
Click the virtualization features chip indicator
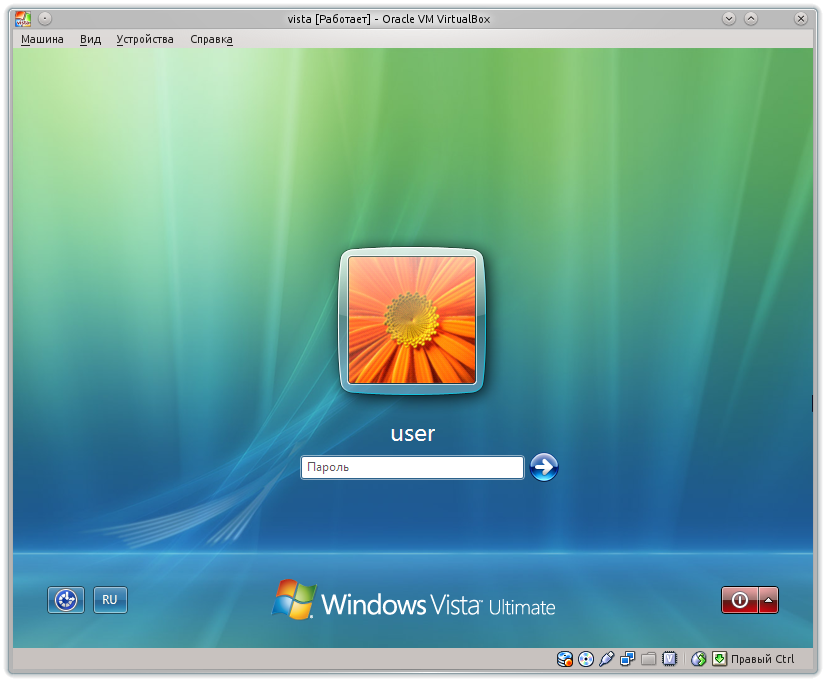(x=669, y=658)
